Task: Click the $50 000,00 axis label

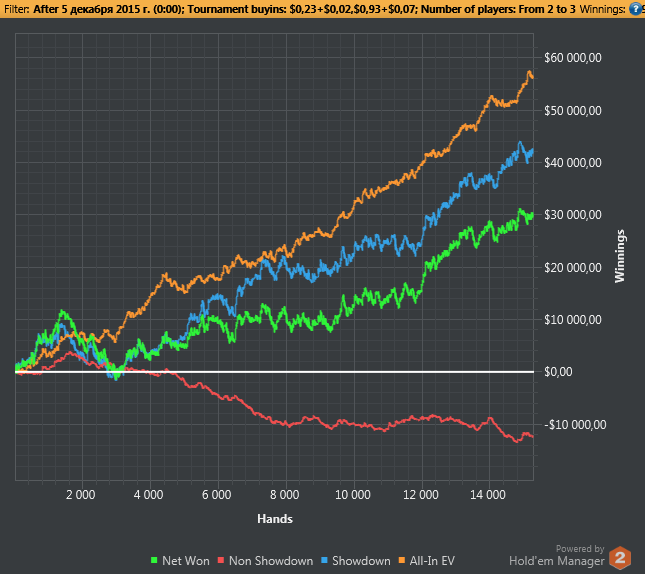Action: 573,111
